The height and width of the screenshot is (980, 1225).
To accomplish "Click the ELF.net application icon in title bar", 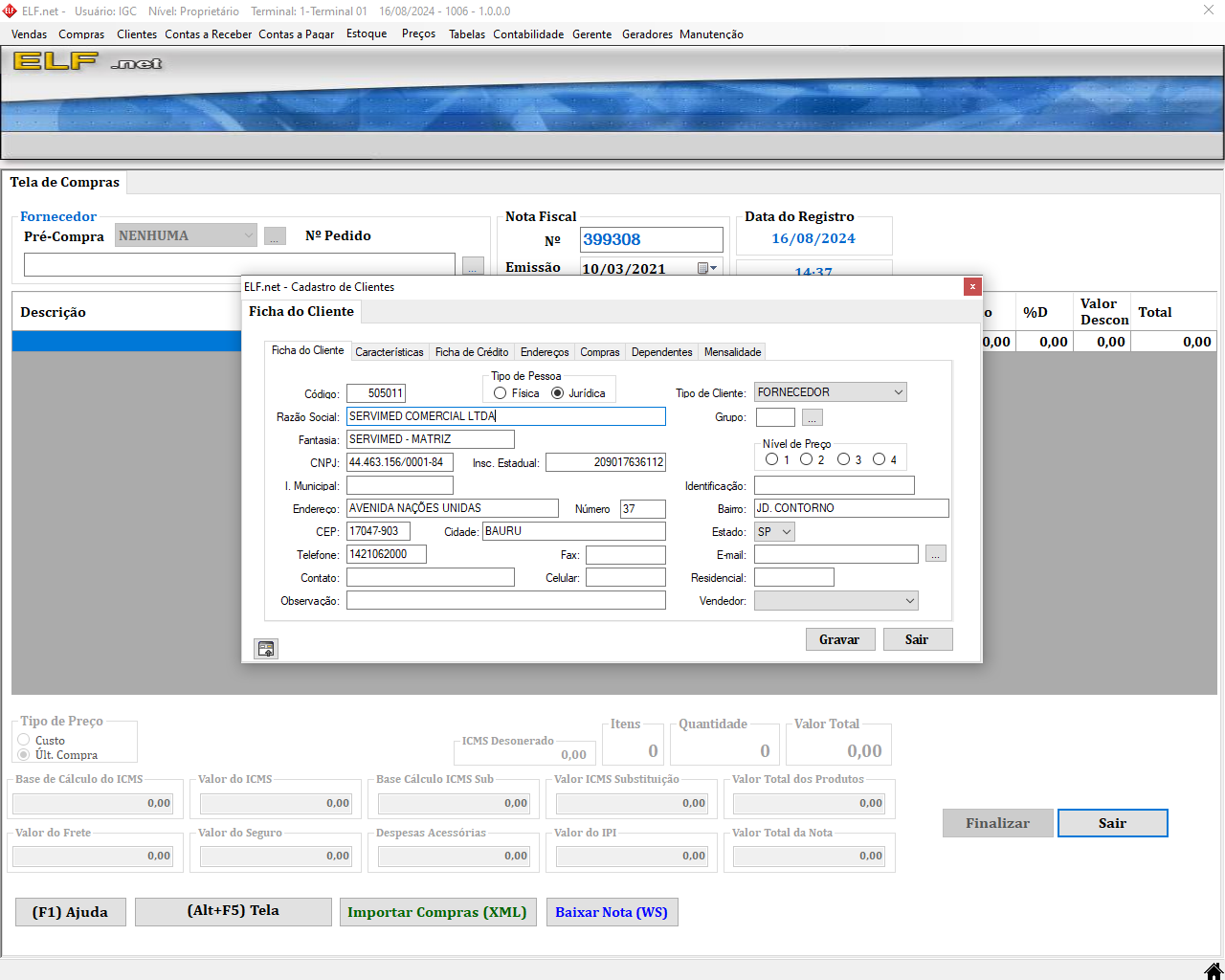I will pyautogui.click(x=11, y=11).
